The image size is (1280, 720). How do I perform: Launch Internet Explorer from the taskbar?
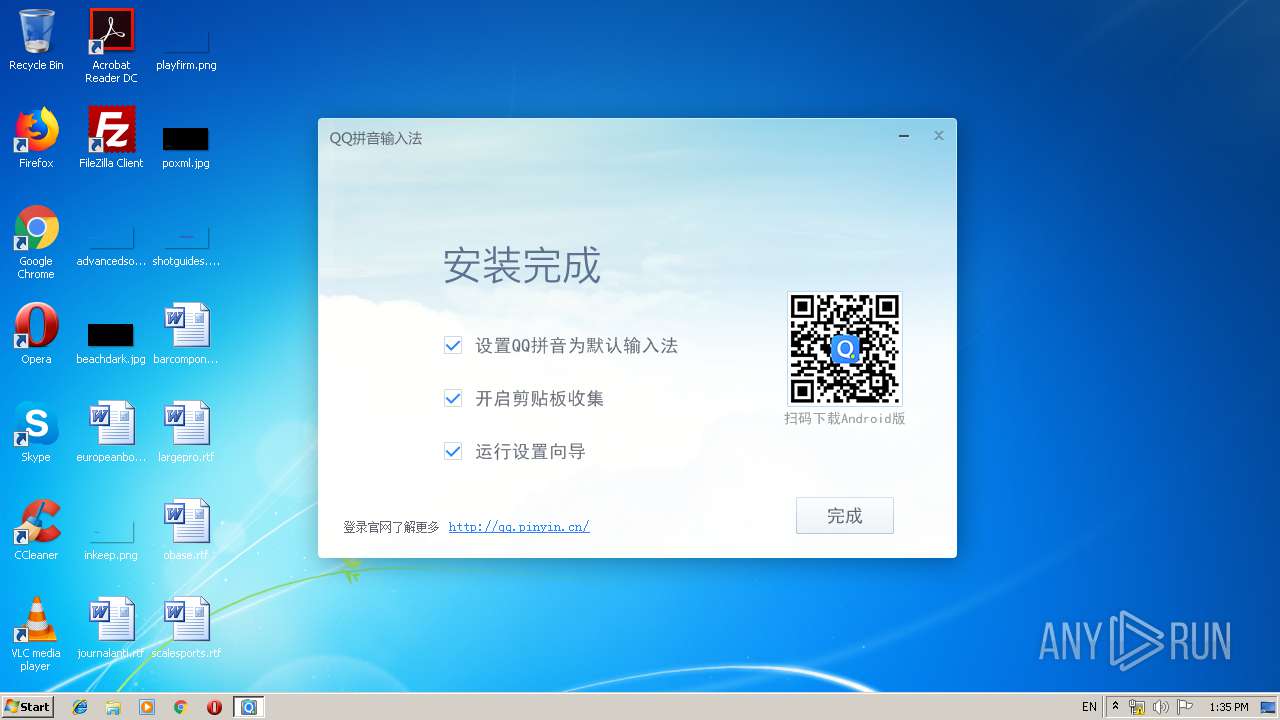(x=80, y=707)
